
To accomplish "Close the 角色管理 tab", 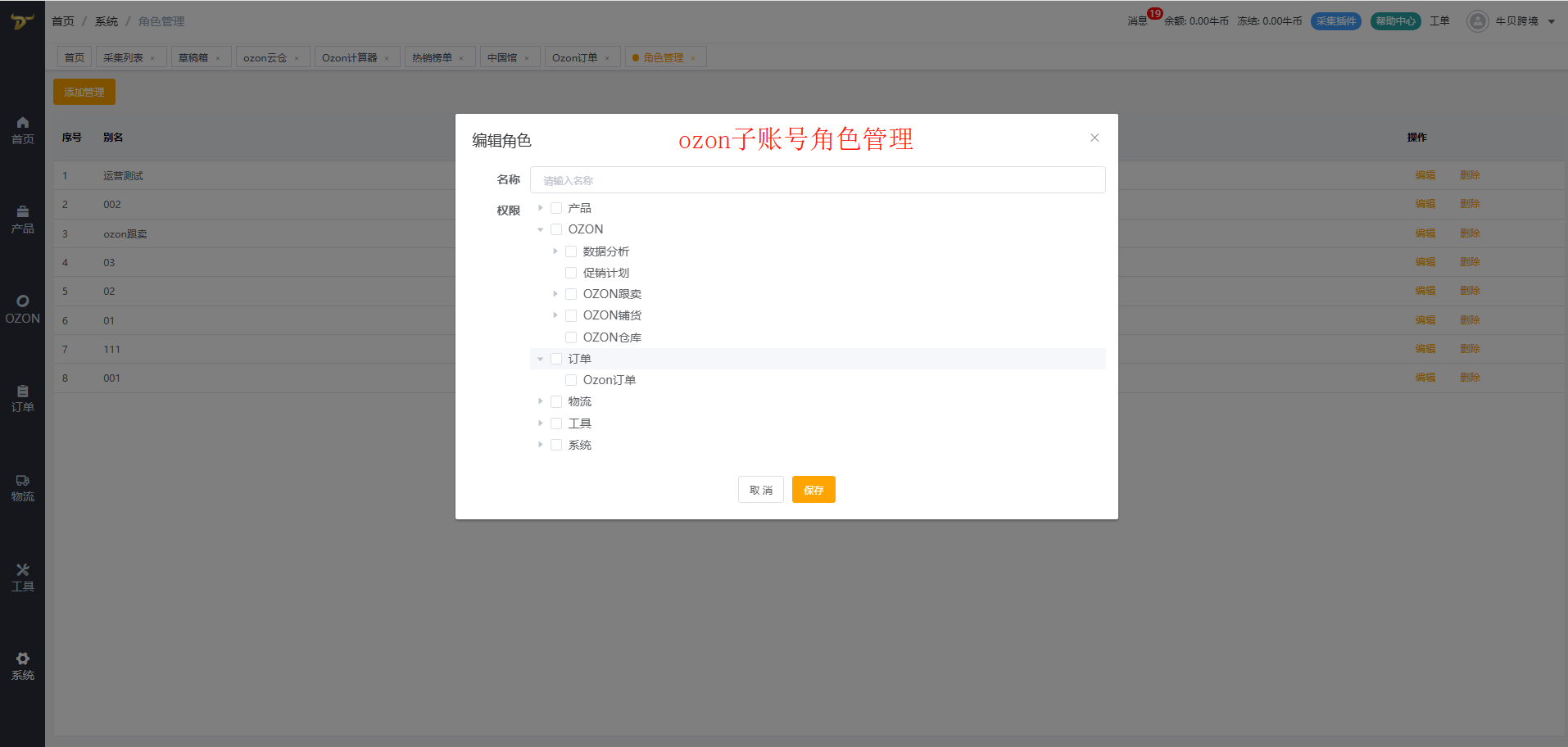I will click(693, 58).
